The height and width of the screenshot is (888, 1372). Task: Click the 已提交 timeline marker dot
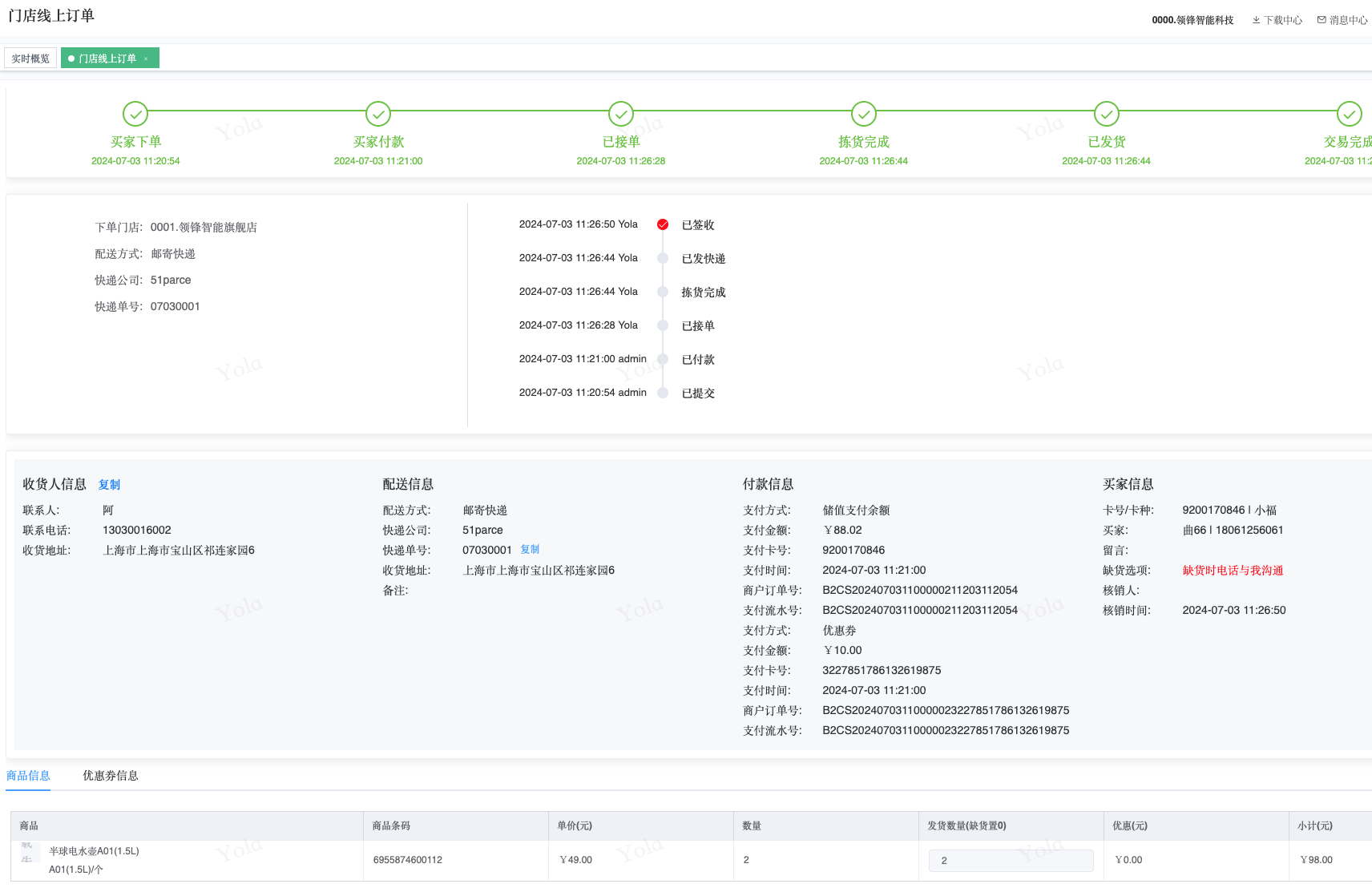coord(663,393)
